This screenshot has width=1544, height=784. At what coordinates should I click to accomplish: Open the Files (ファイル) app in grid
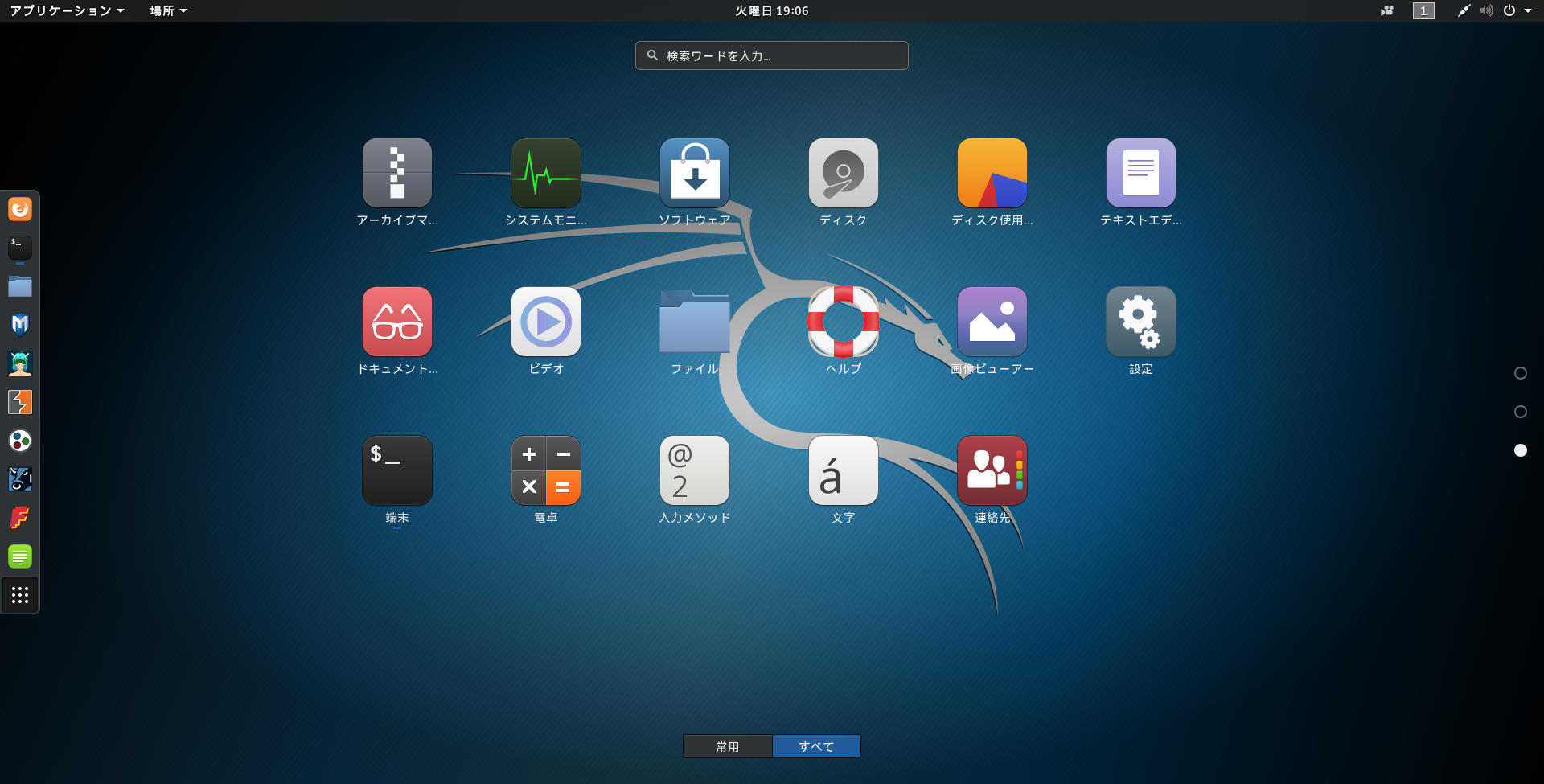click(x=695, y=322)
